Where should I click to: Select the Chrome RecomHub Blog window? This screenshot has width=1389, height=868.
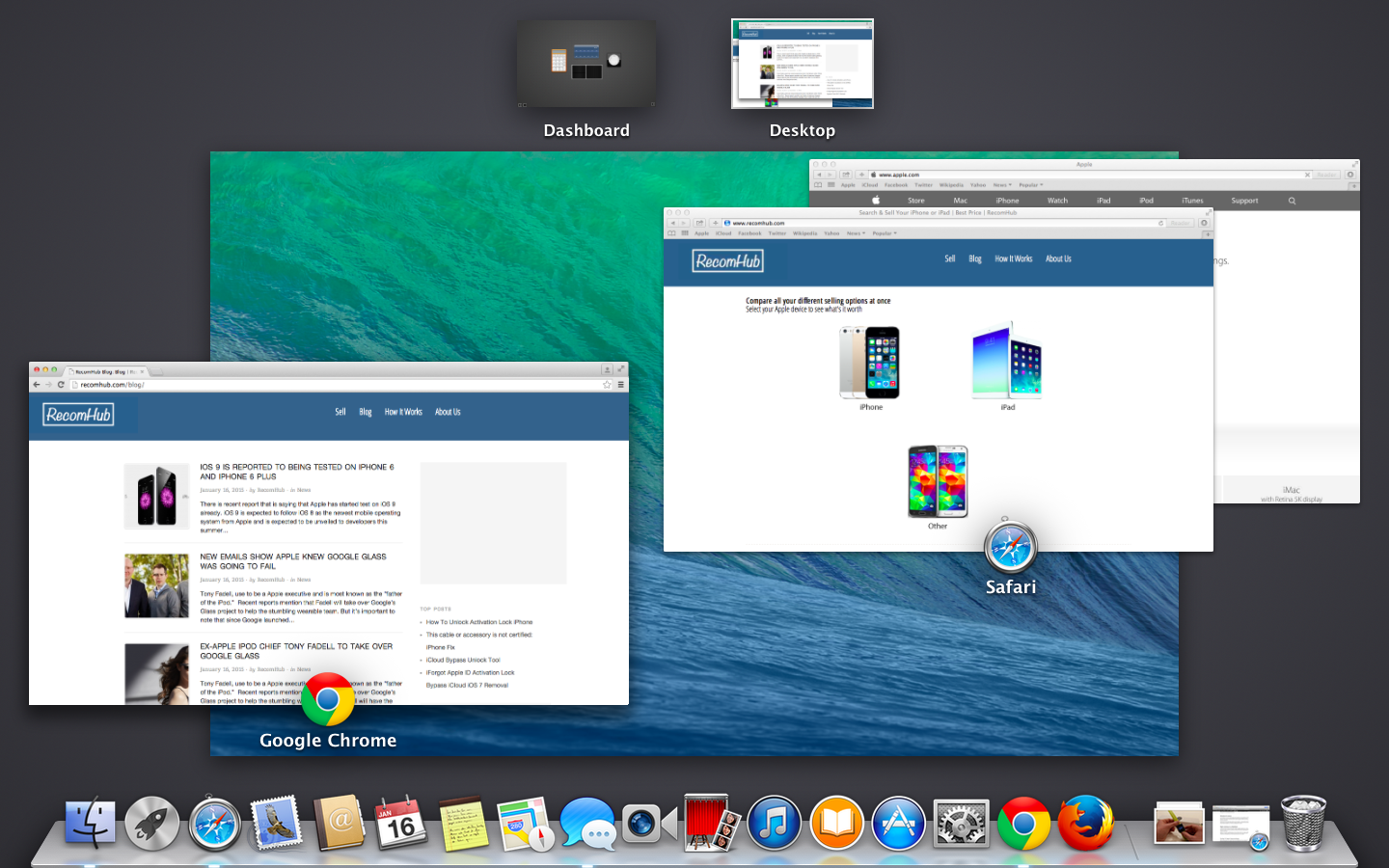329,533
